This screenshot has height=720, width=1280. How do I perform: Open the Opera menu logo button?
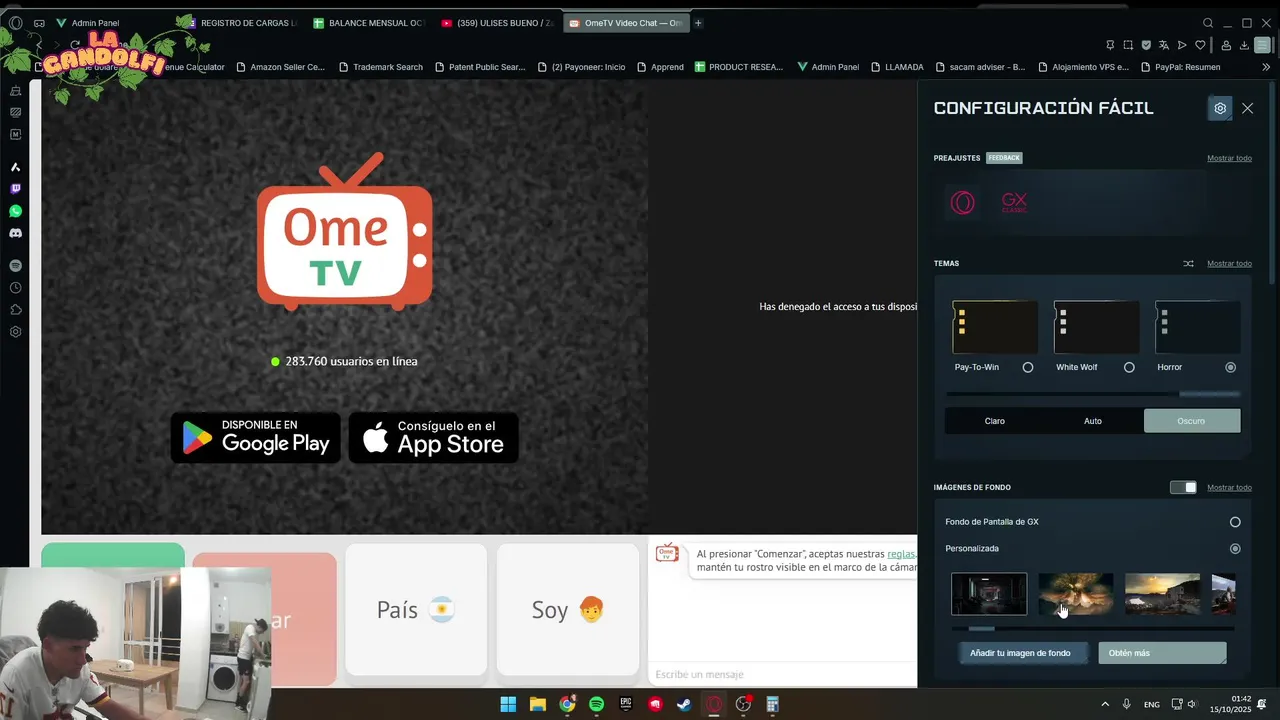coord(15,23)
